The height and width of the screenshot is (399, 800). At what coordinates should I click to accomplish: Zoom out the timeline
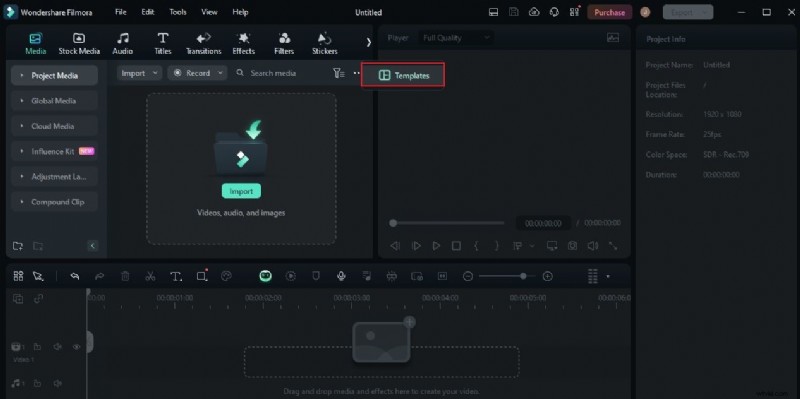pyautogui.click(x=467, y=276)
